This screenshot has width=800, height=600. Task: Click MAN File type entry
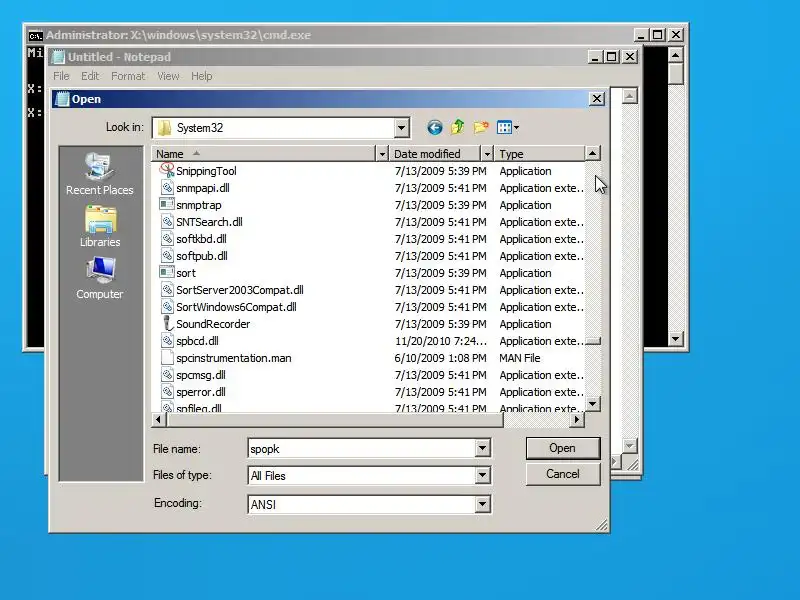519,358
